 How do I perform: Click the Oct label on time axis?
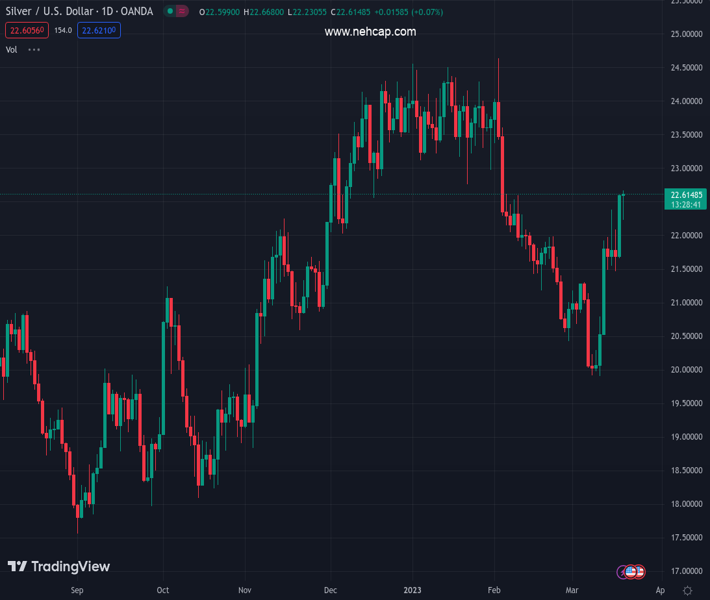(163, 590)
